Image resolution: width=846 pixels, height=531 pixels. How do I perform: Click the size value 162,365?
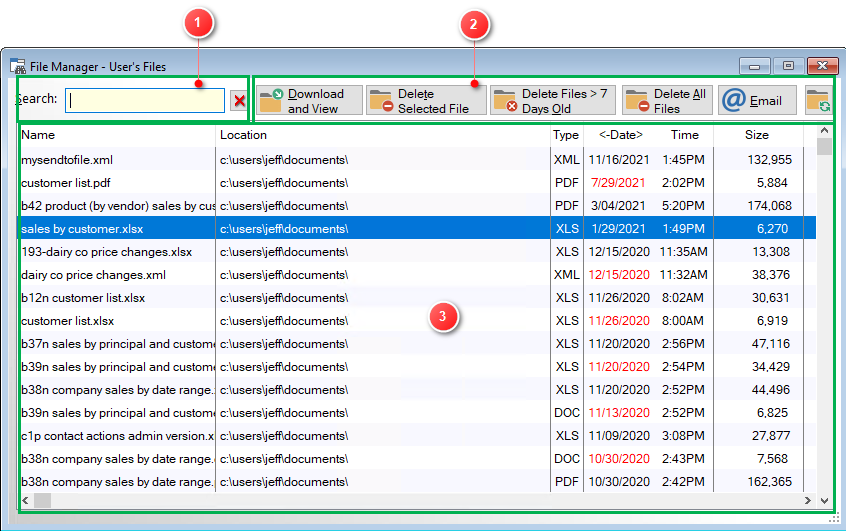pos(769,482)
